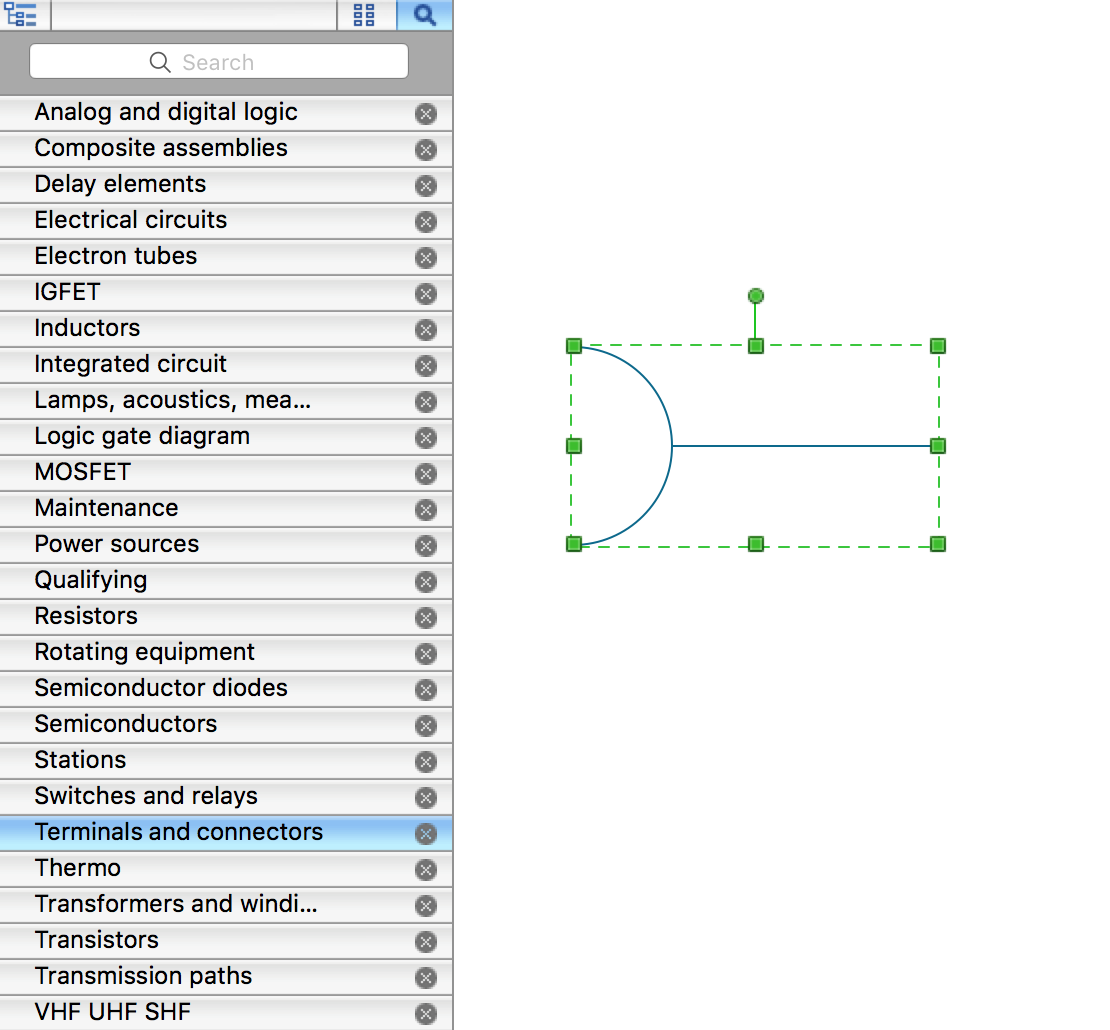The height and width of the screenshot is (1030, 1110).
Task: Click the top-left selection handle of shape
Action: pos(574,346)
